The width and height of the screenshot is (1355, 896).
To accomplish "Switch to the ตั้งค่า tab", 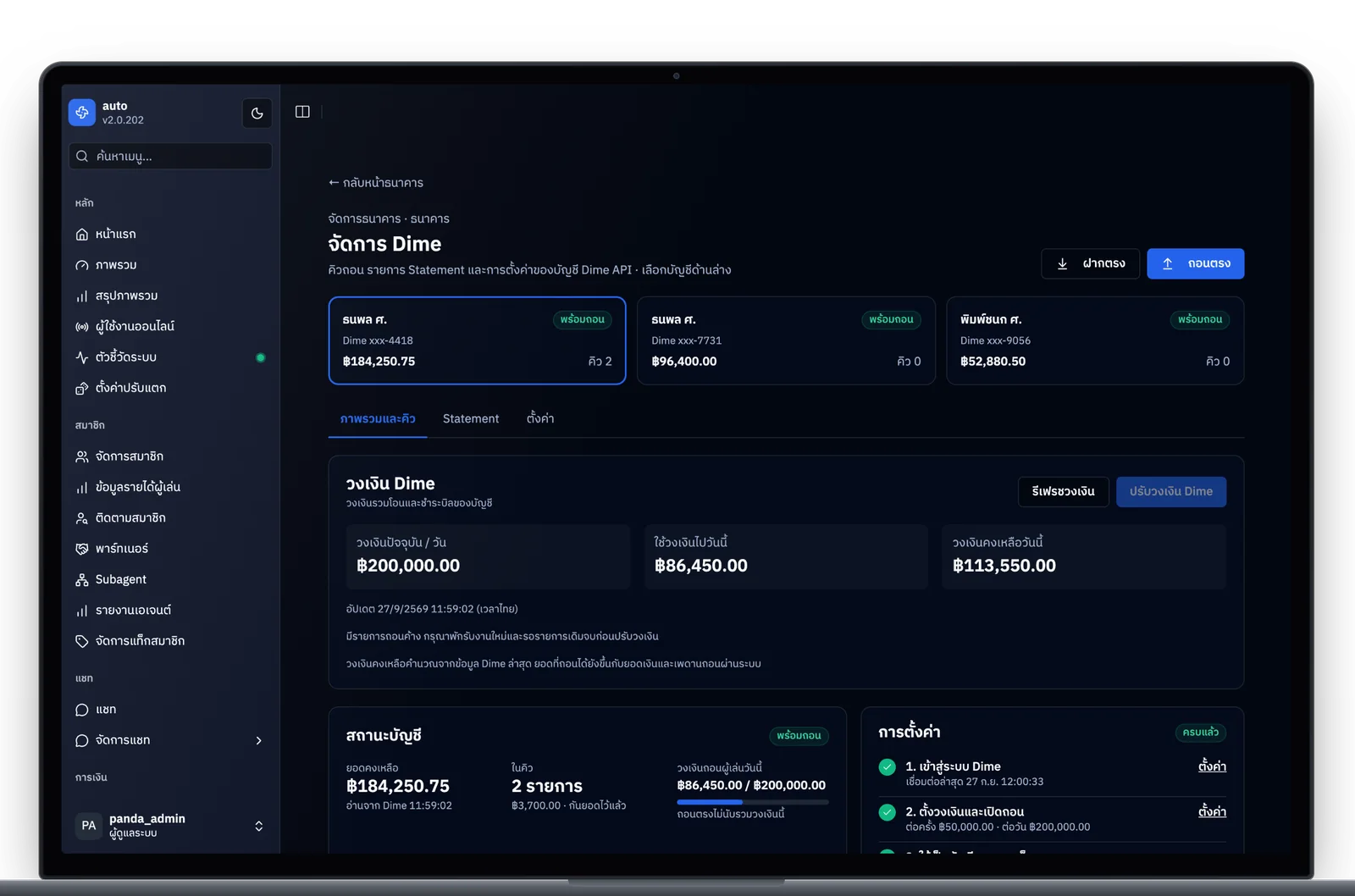I will (540, 419).
